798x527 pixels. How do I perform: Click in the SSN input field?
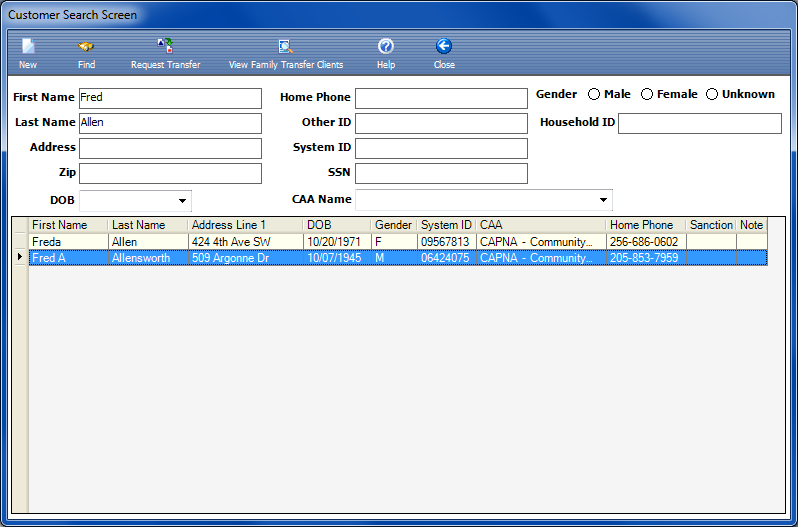click(441, 173)
